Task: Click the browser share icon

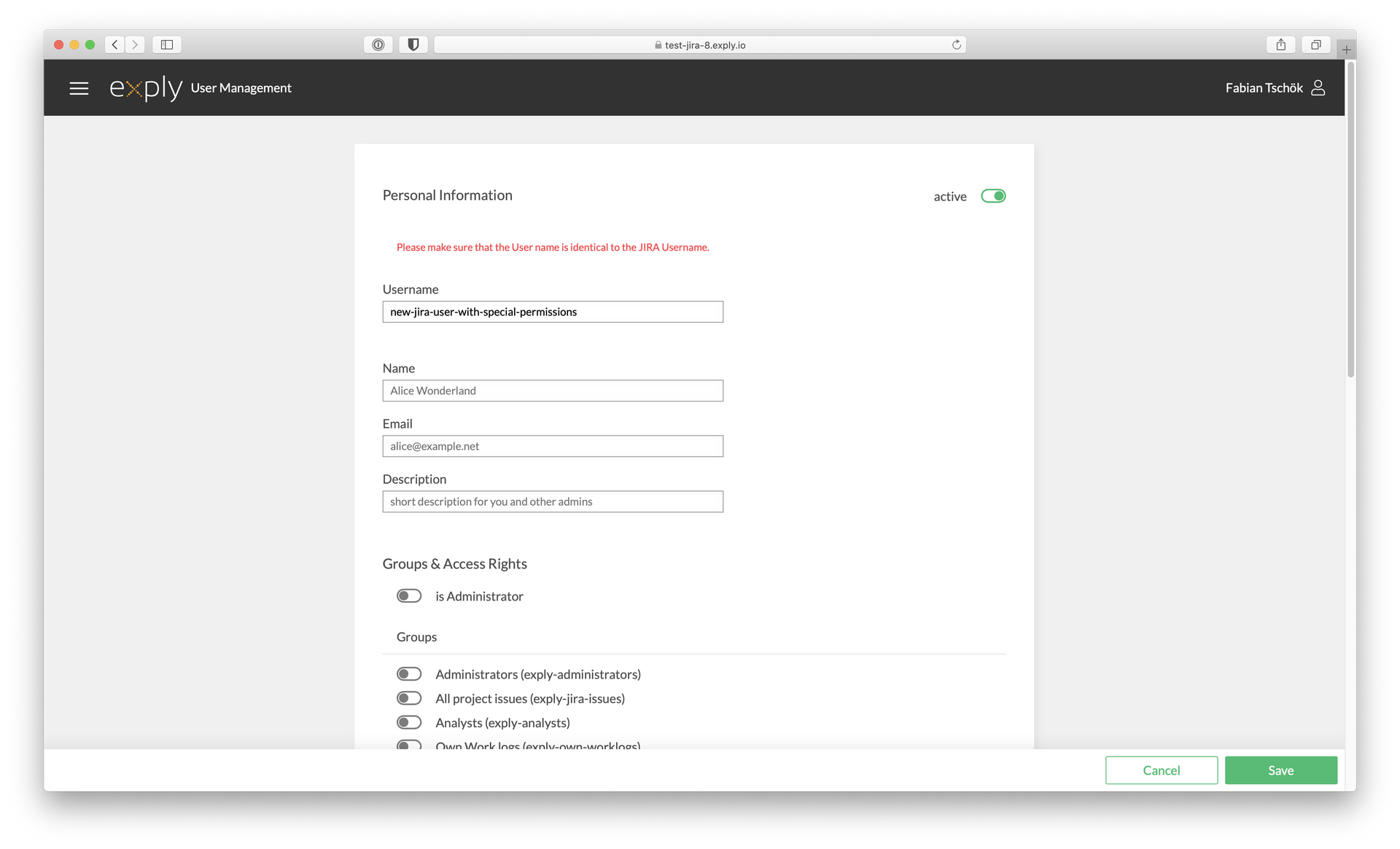Action: pos(1281,44)
